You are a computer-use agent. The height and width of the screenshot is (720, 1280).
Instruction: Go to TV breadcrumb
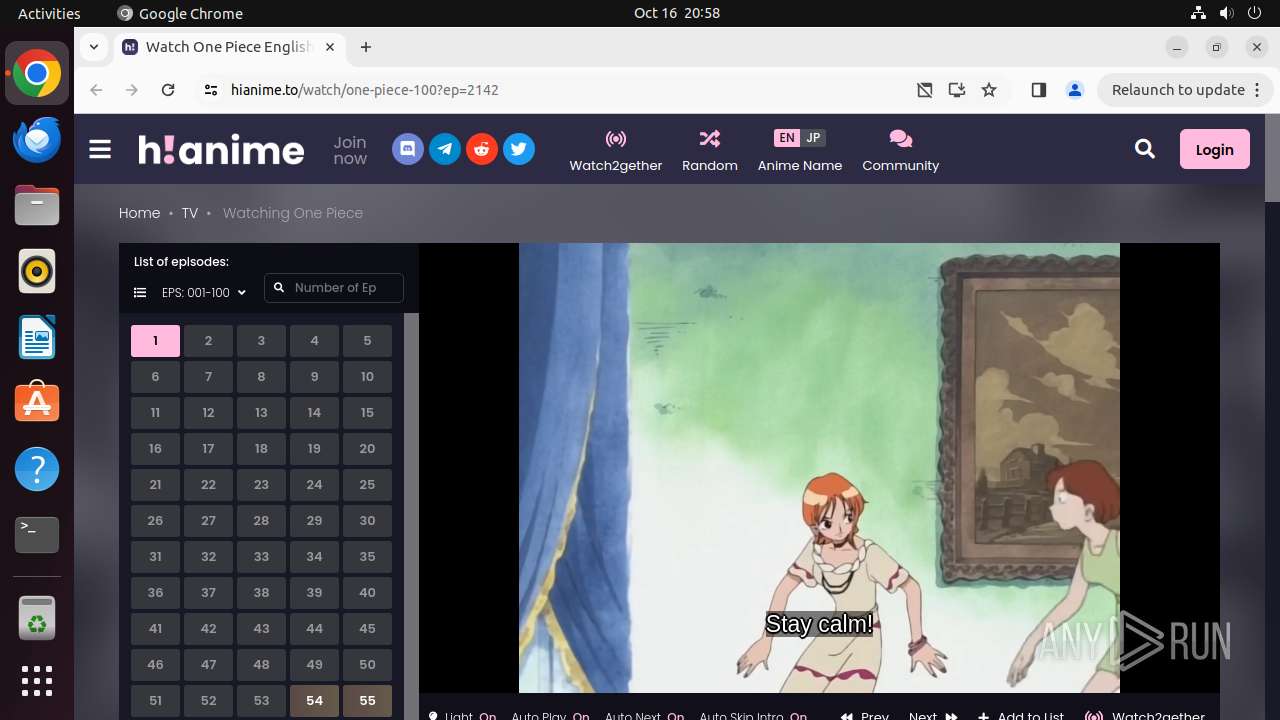pyautogui.click(x=190, y=213)
